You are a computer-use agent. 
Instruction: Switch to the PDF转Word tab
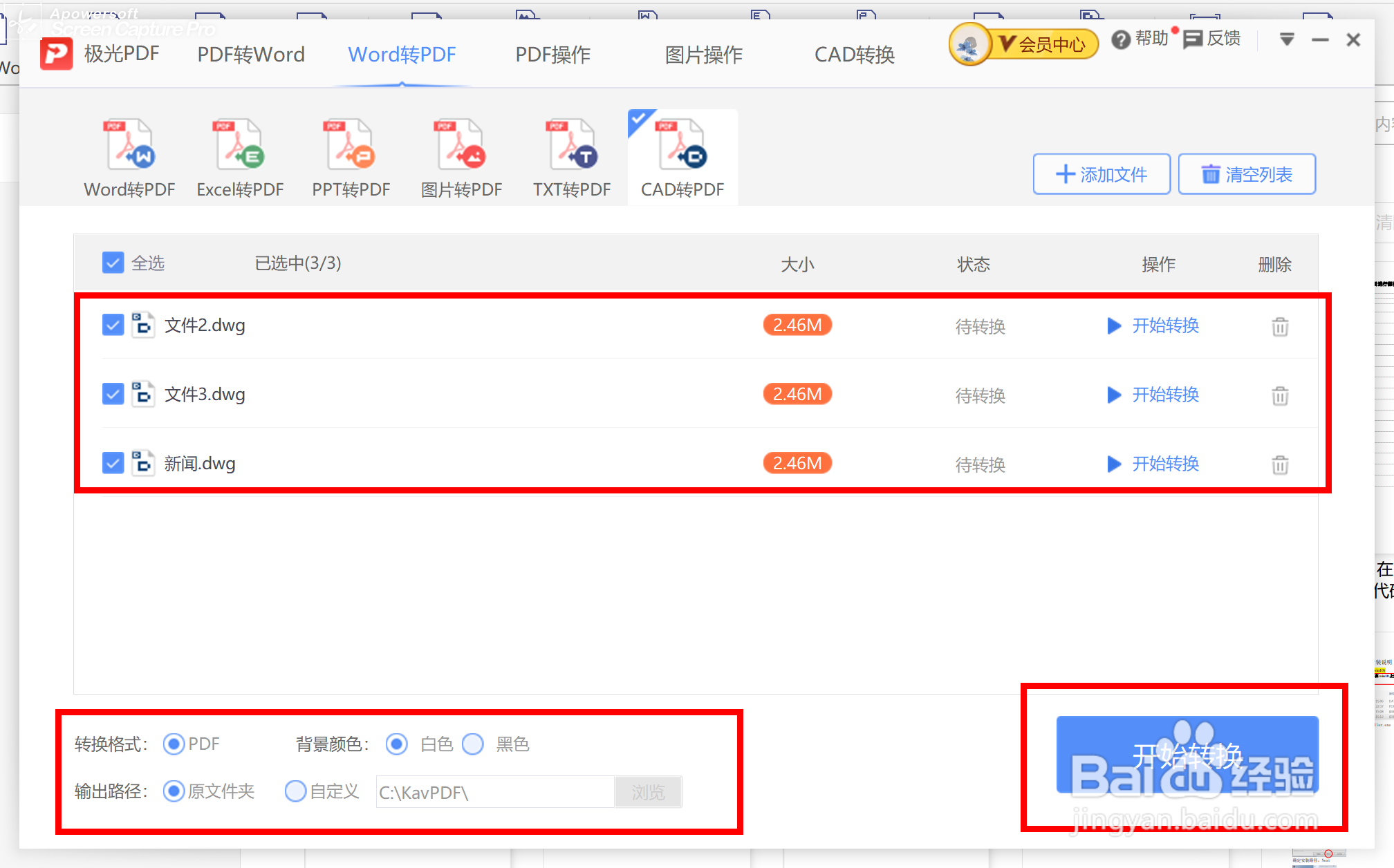click(251, 55)
